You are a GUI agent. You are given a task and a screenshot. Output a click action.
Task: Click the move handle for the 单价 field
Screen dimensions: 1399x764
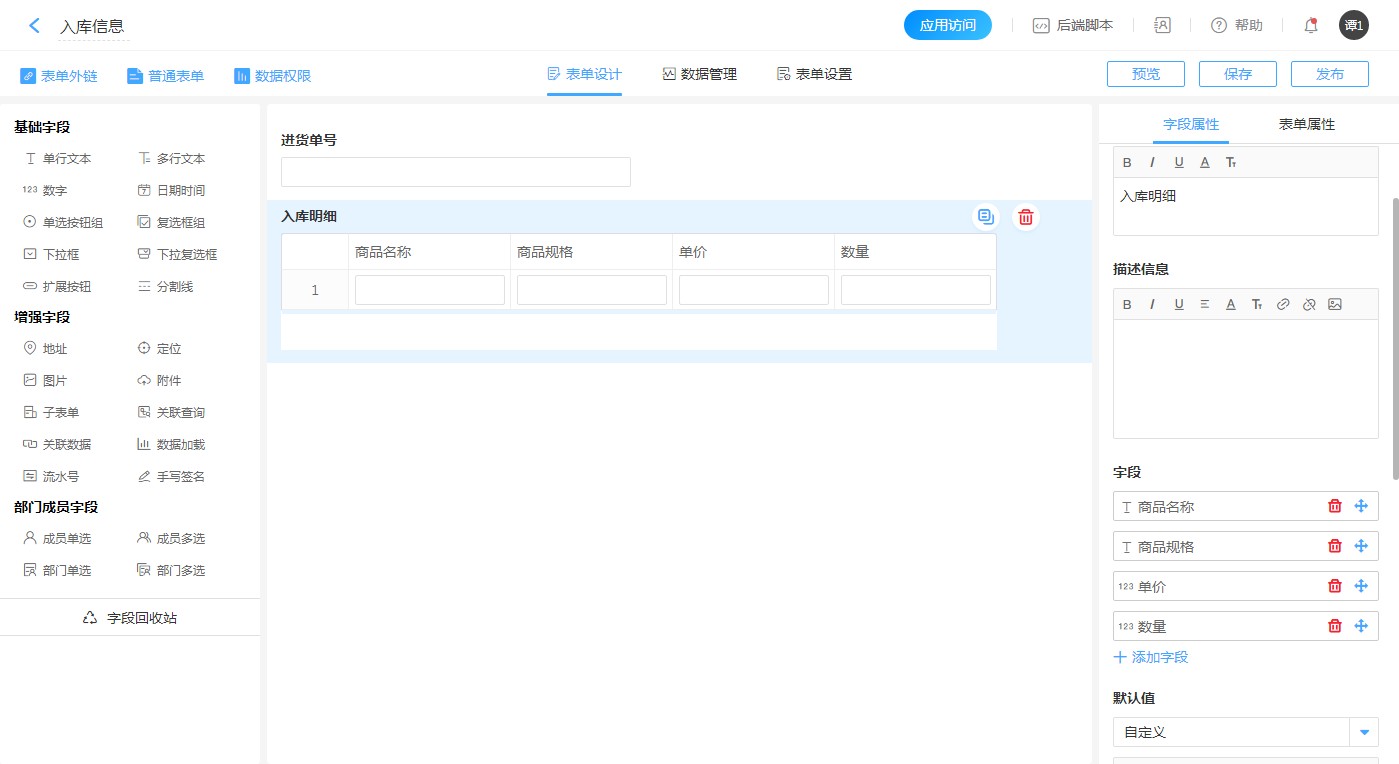[1360, 586]
